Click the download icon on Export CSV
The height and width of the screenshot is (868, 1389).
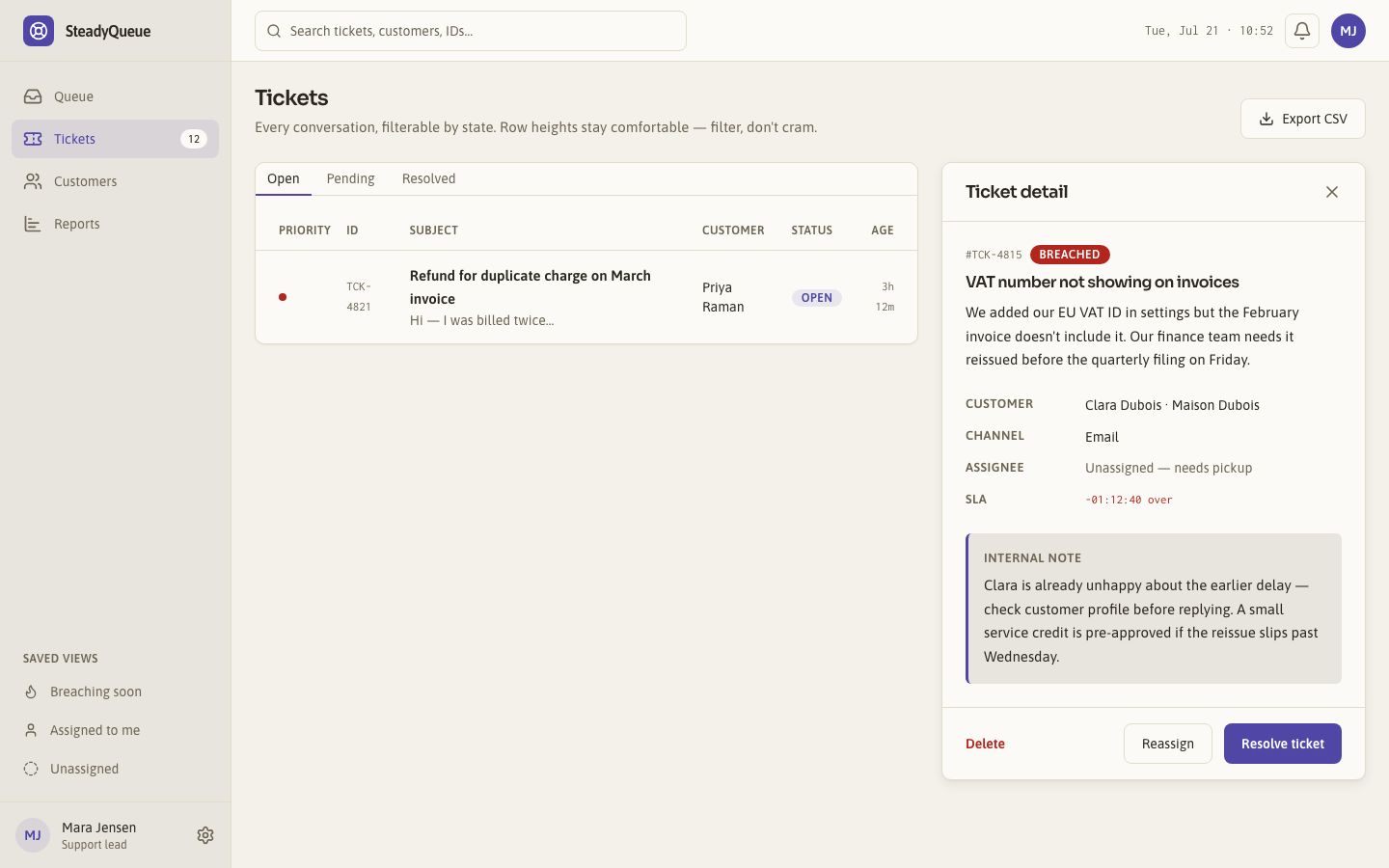pyautogui.click(x=1266, y=119)
